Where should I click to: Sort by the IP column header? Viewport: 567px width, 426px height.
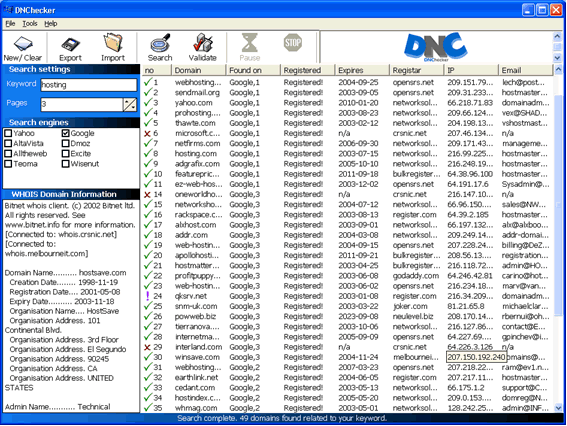tap(471, 70)
